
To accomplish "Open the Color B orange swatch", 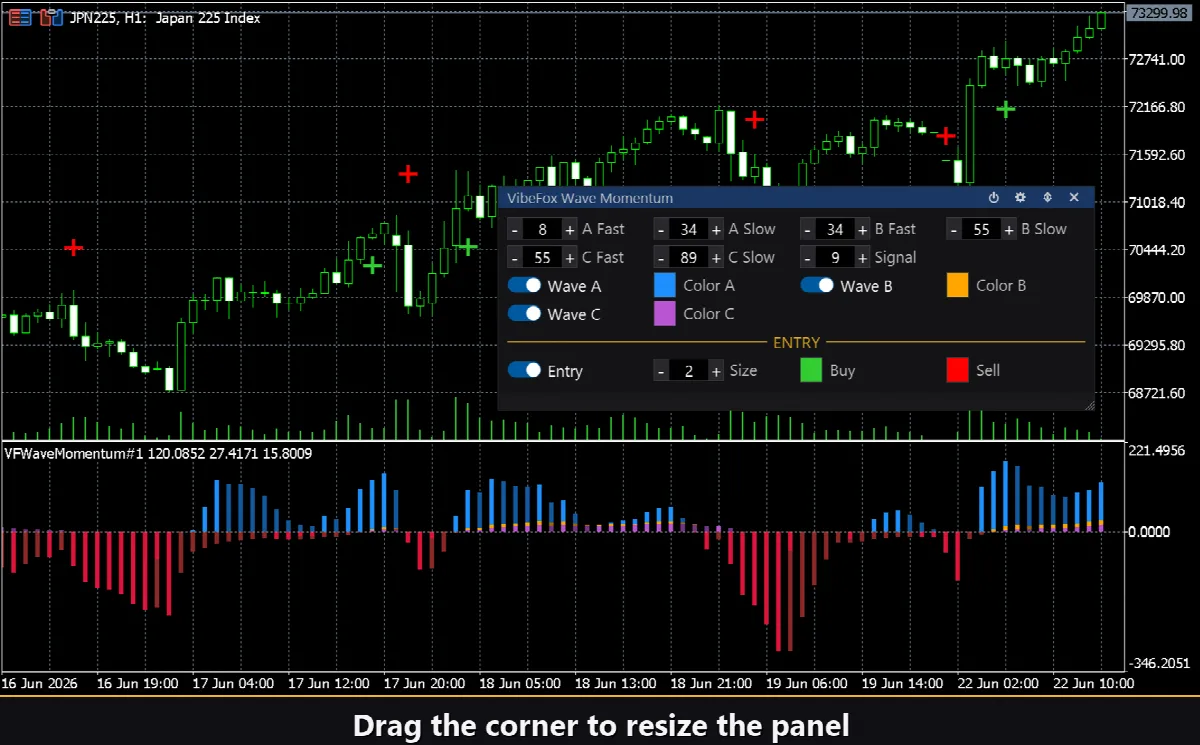I will (958, 285).
